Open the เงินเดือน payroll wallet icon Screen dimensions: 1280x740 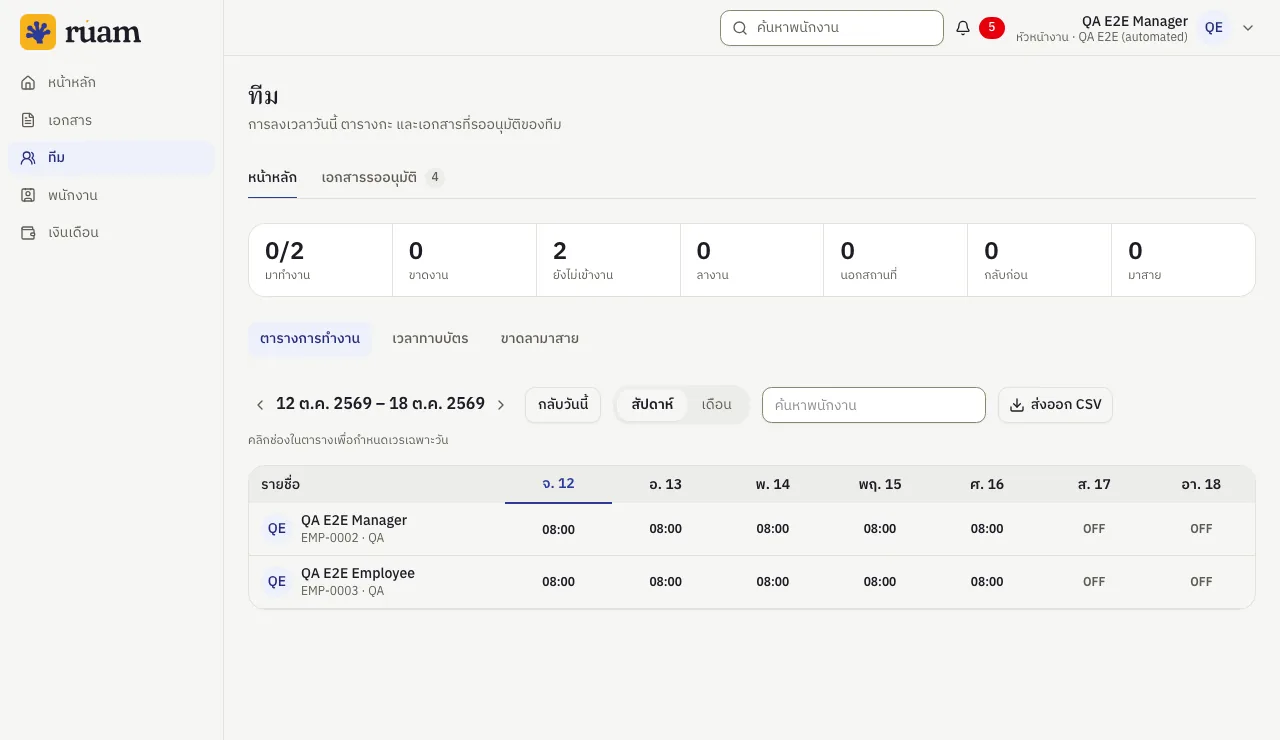28,232
